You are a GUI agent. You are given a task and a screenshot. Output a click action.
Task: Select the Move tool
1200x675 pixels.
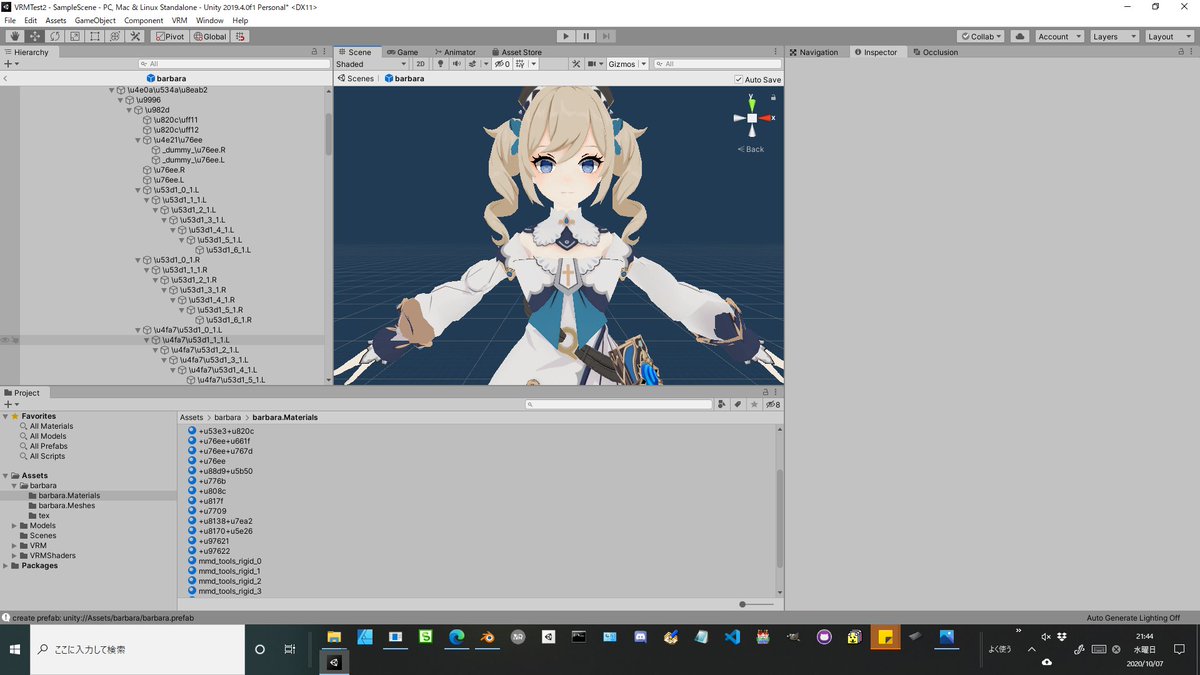coord(34,36)
